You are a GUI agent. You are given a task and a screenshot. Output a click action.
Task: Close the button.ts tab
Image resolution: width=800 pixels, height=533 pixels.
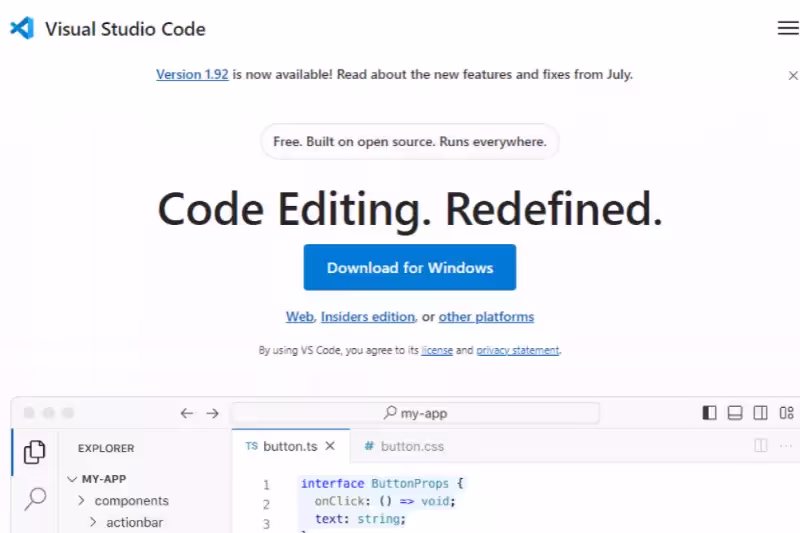click(x=330, y=446)
